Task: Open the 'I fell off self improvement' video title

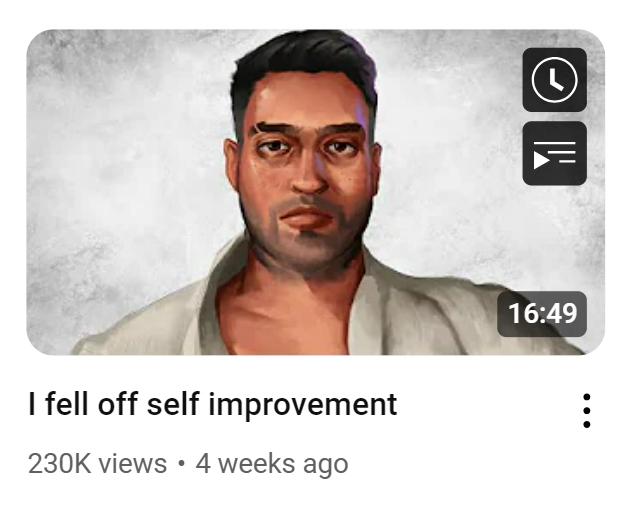Action: 213,404
